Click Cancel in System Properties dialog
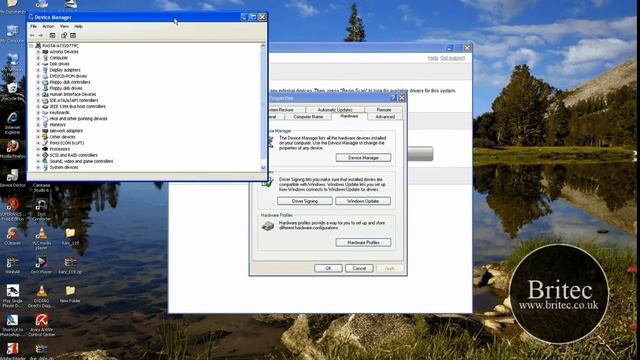This screenshot has height=360, width=640. point(359,268)
